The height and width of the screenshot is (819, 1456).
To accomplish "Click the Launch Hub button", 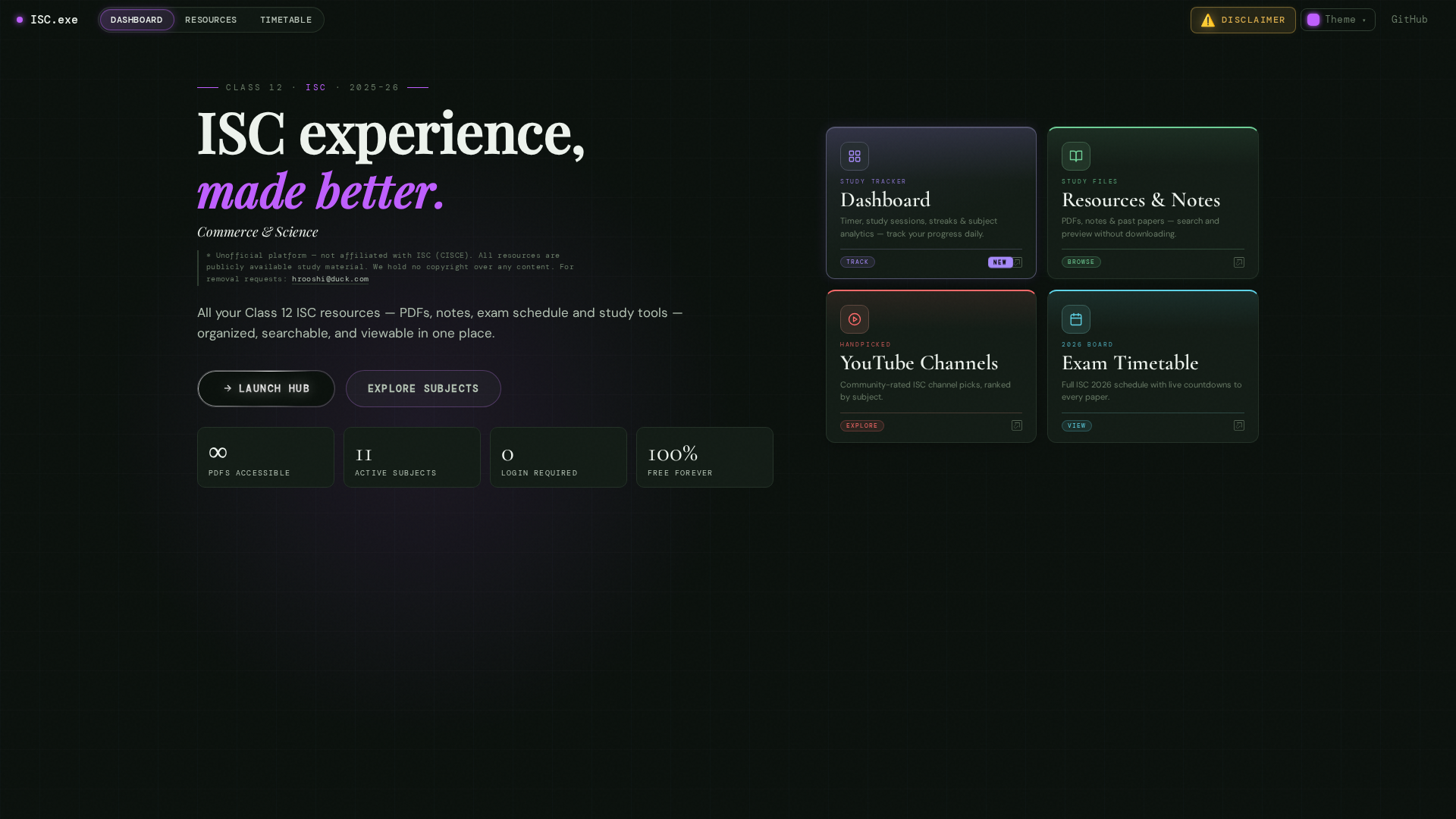I will click(x=266, y=388).
